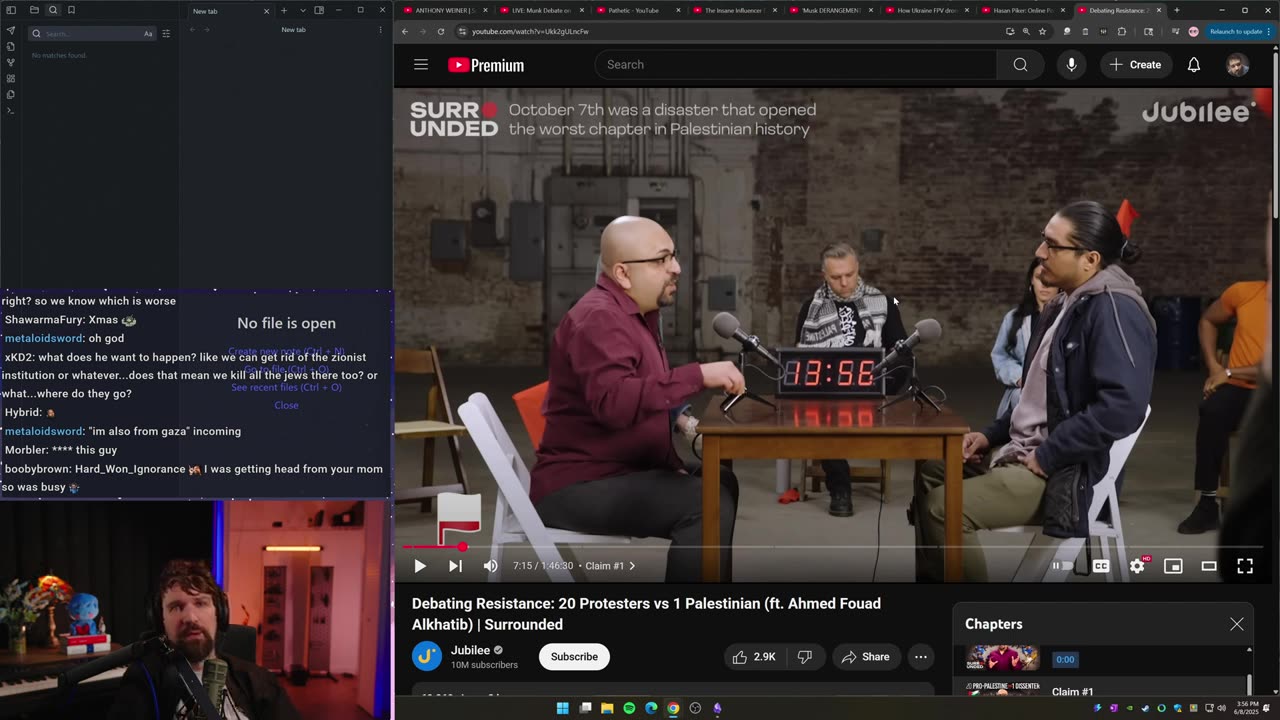Viewport: 1280px width, 720px height.
Task: Toggle Obsidian left sidebar panel icon
Action: (11, 10)
